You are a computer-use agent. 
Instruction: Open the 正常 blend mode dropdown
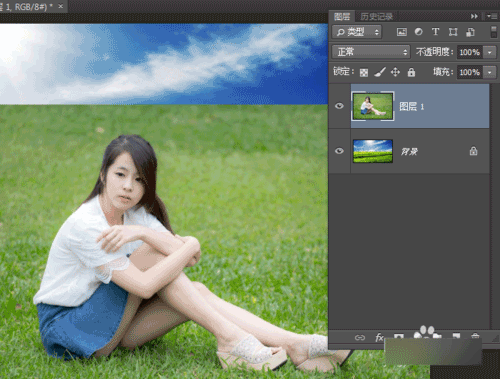tap(371, 52)
